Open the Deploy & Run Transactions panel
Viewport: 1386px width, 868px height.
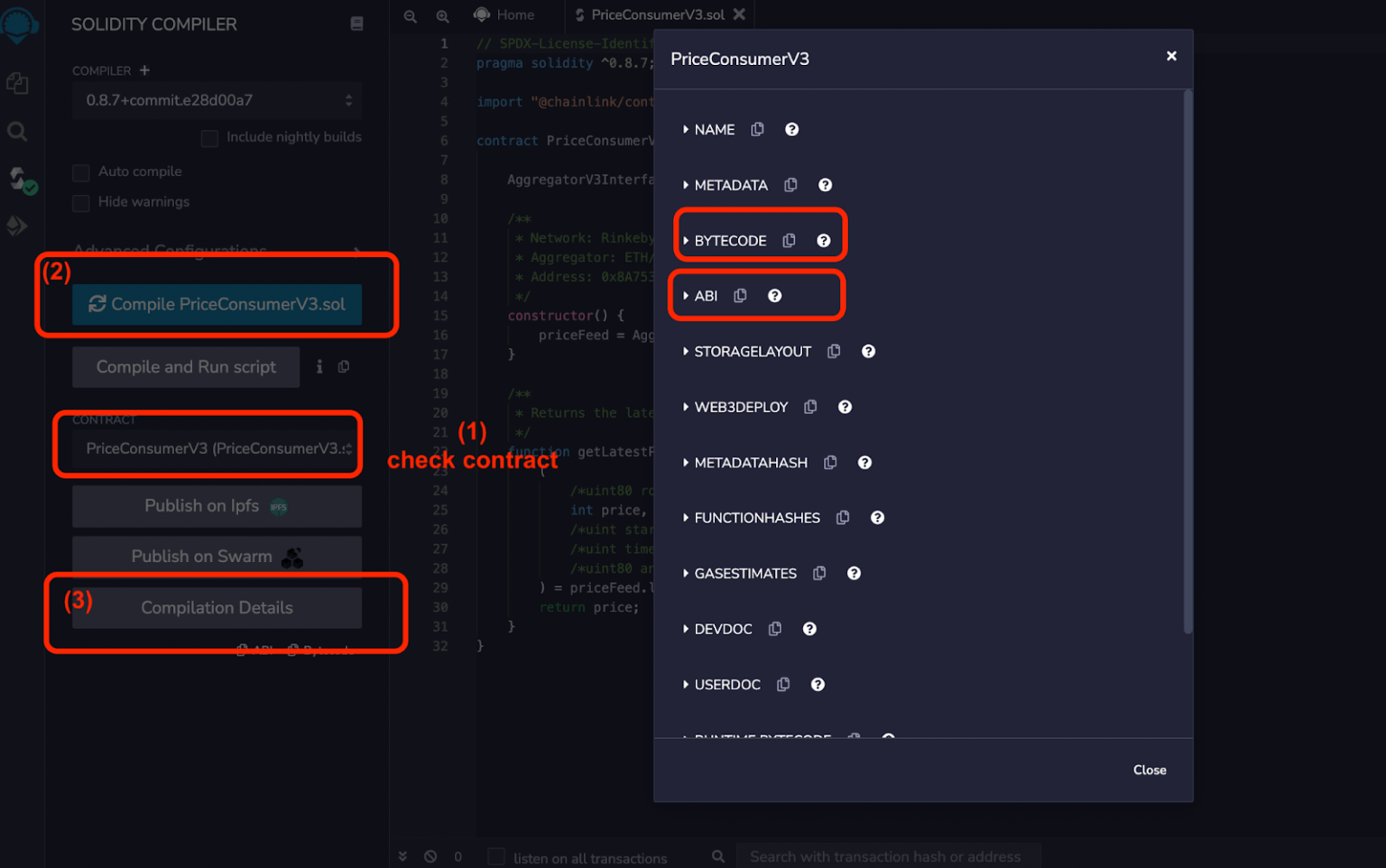[16, 226]
